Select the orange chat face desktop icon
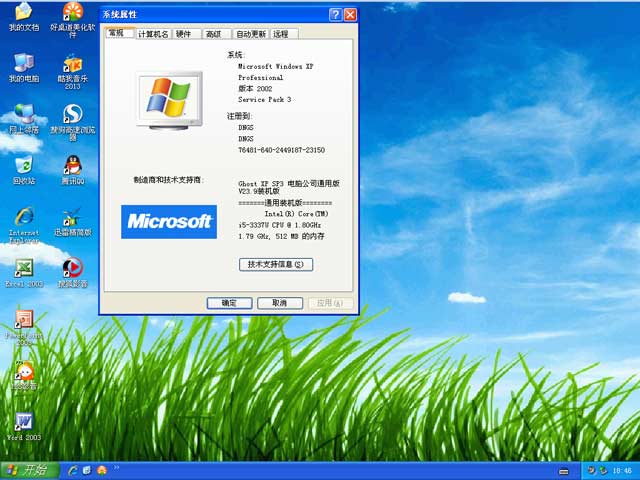 click(x=24, y=376)
